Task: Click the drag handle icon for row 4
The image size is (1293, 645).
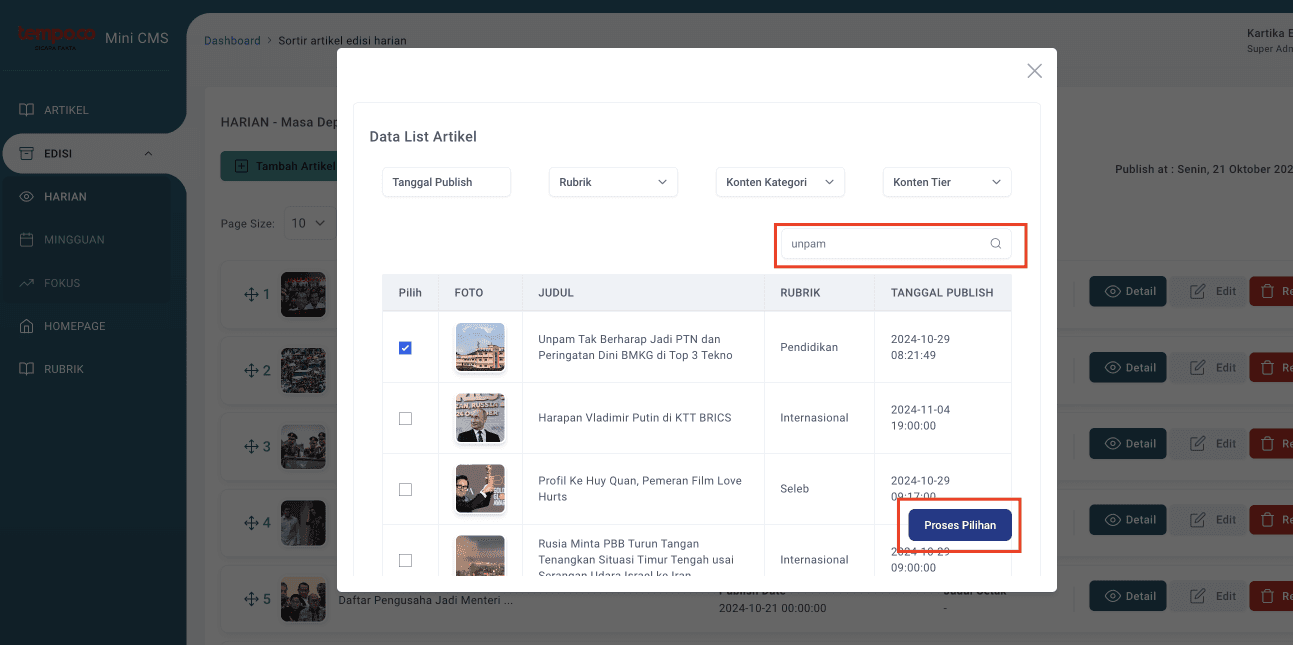Action: pyautogui.click(x=251, y=523)
